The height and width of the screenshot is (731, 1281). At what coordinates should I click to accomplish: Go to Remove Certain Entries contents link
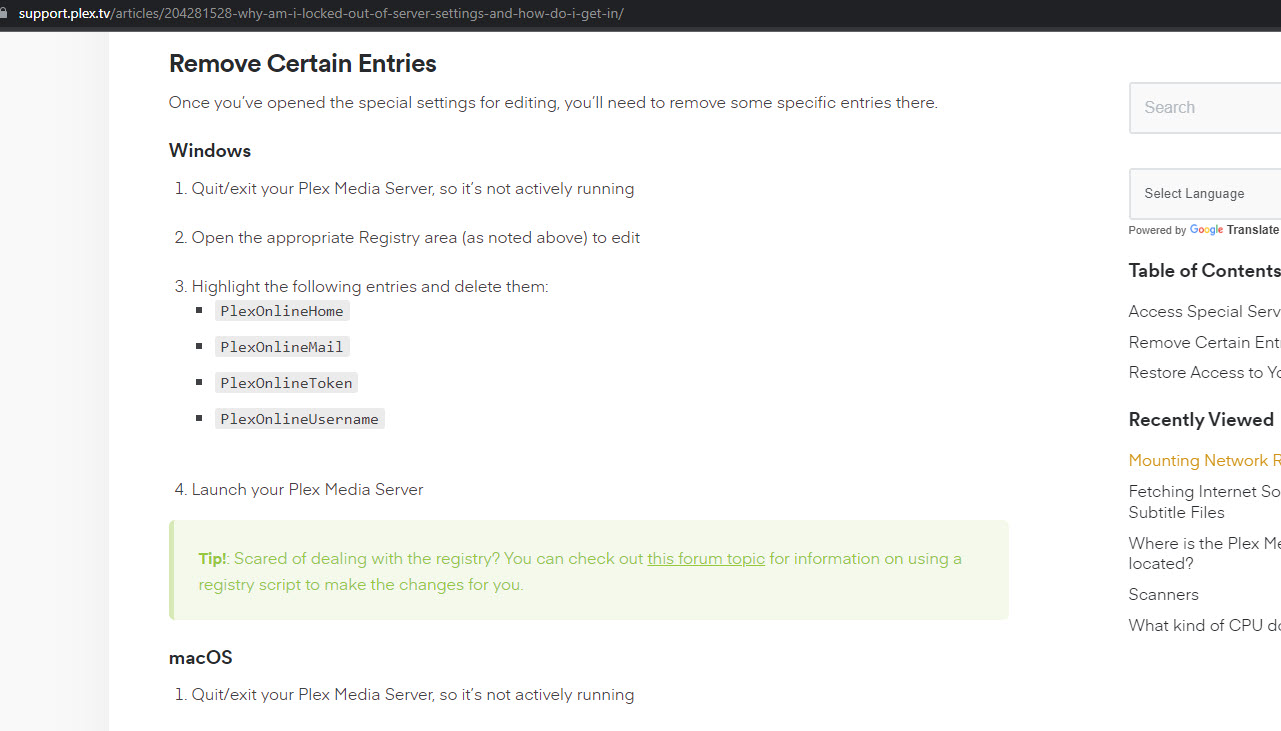click(x=1205, y=342)
